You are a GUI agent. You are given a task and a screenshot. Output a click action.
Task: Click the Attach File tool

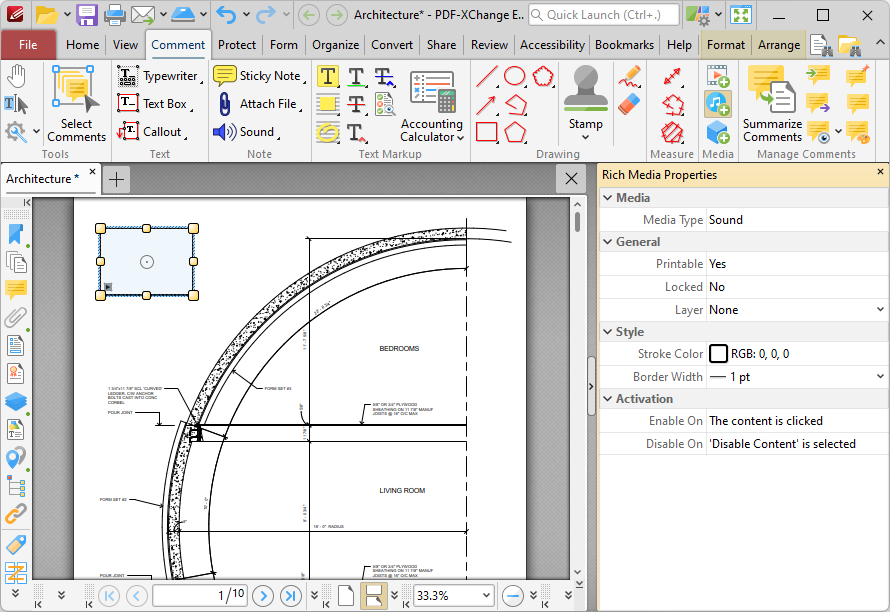[257, 104]
